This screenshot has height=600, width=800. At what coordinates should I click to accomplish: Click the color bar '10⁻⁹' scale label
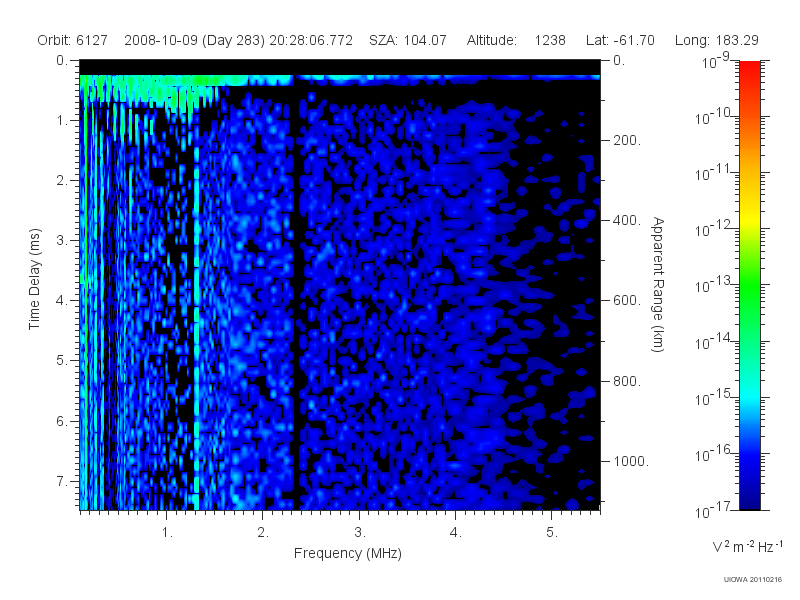point(716,62)
